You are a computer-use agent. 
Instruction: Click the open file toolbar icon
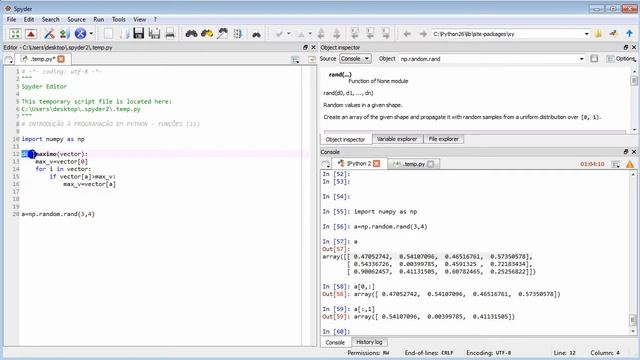tap(124, 33)
